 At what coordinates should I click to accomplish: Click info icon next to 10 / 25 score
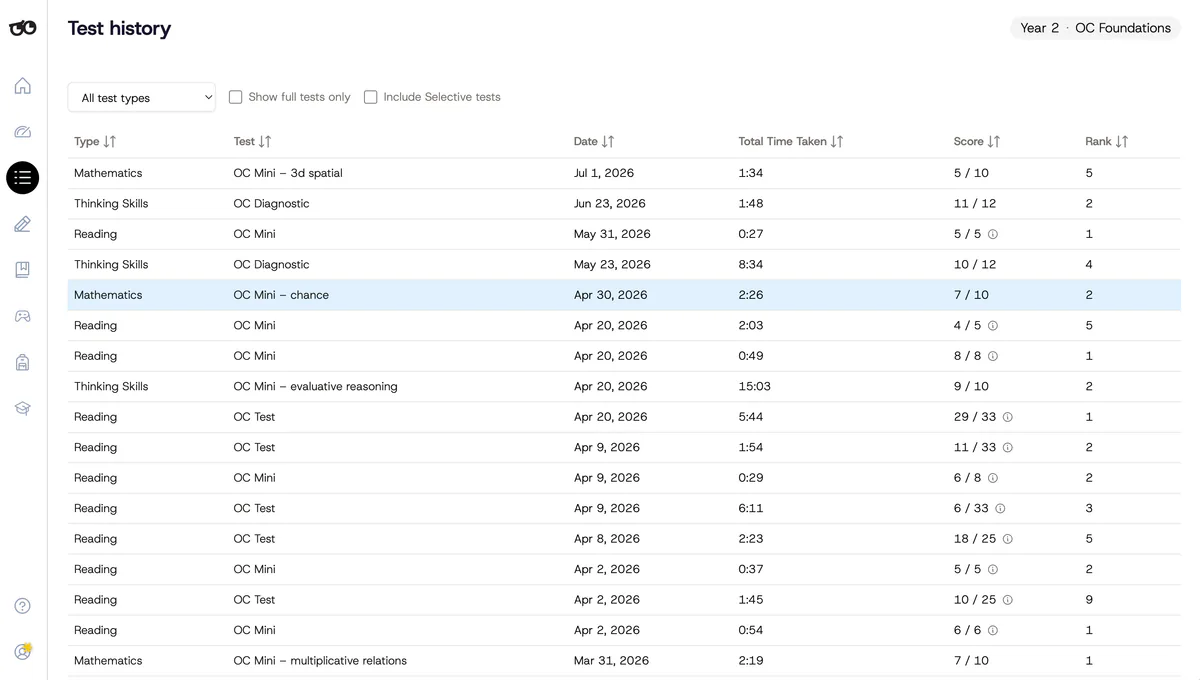(1007, 600)
